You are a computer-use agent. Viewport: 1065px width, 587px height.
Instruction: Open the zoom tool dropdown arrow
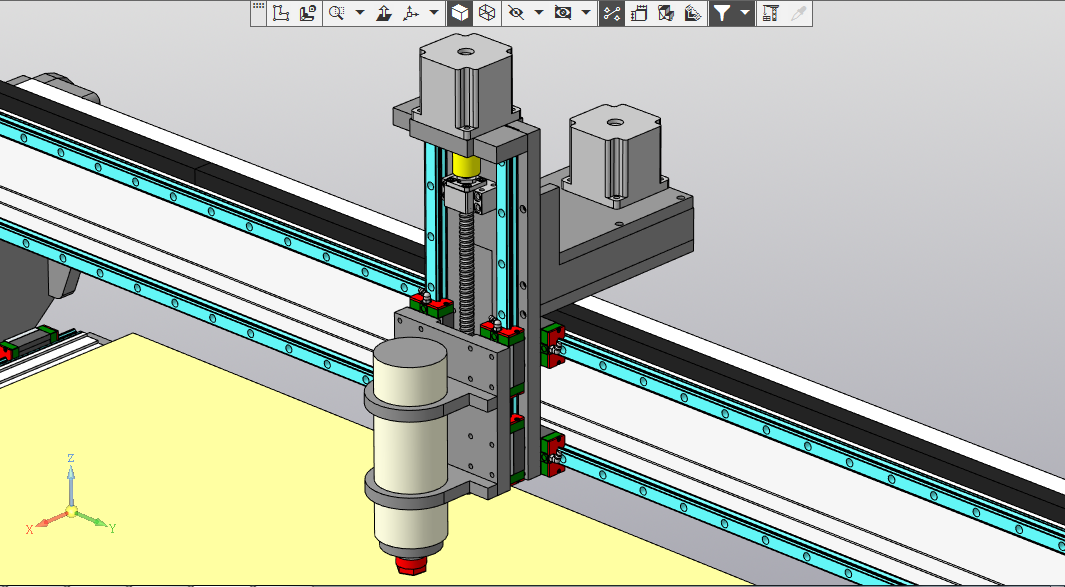pos(360,13)
